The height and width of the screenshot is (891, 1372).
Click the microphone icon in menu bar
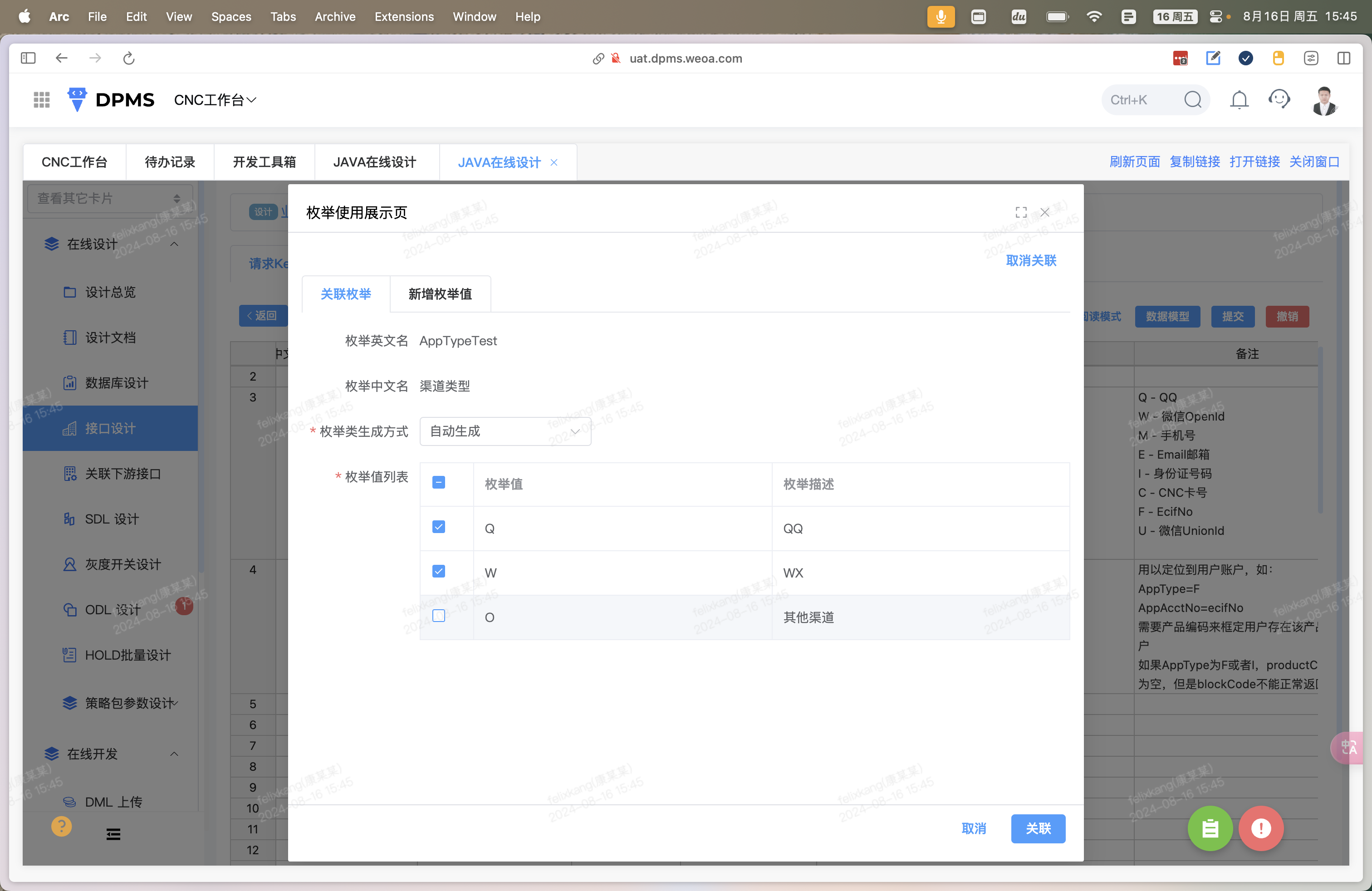pos(941,16)
